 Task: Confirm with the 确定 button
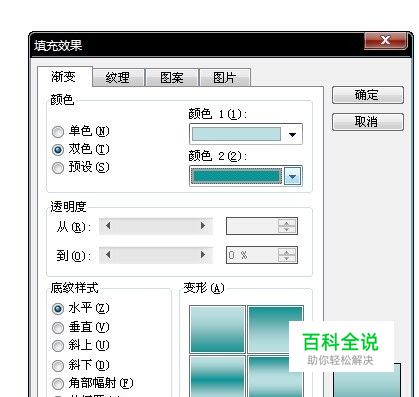(x=367, y=95)
